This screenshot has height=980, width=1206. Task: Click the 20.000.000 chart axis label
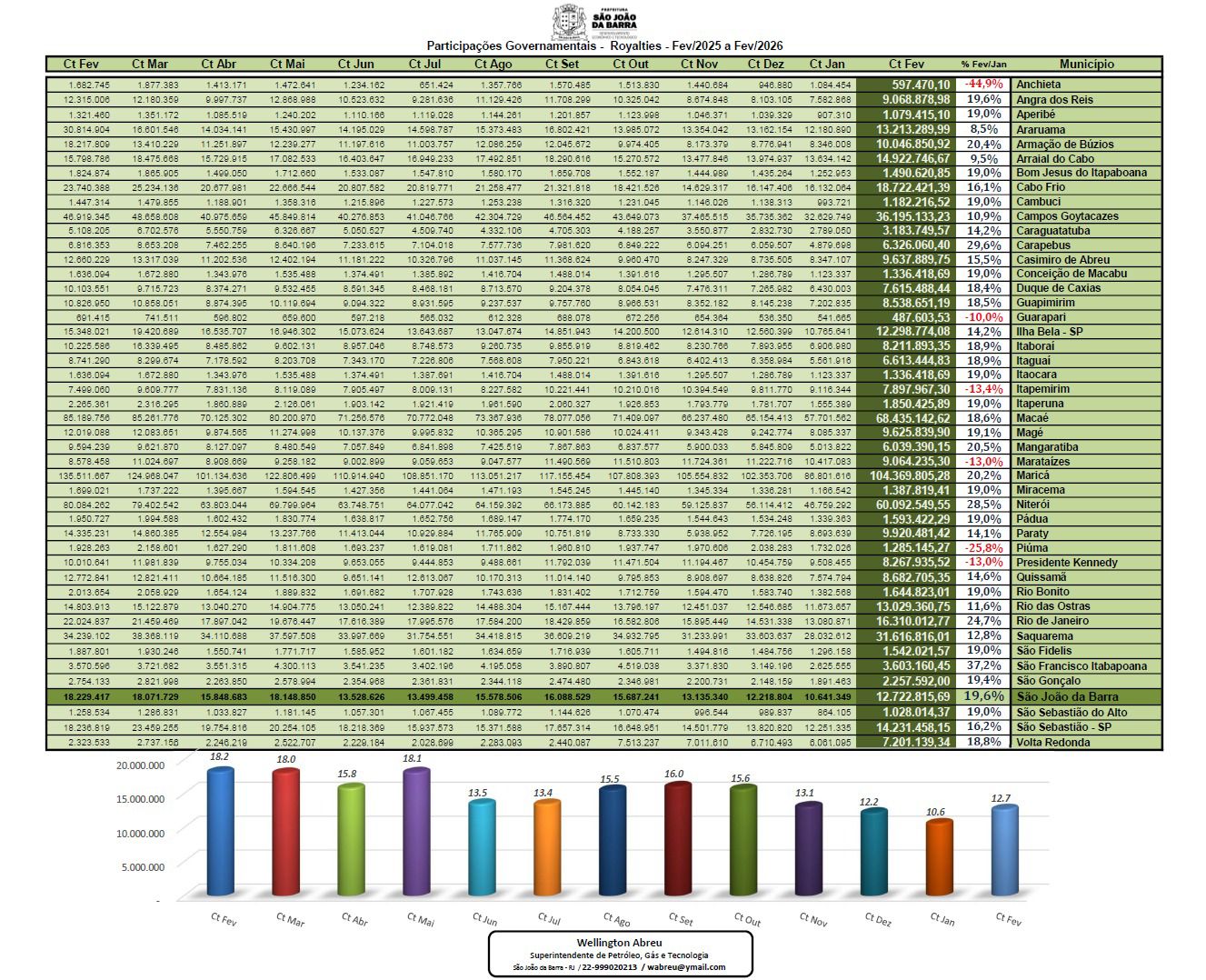140,765
